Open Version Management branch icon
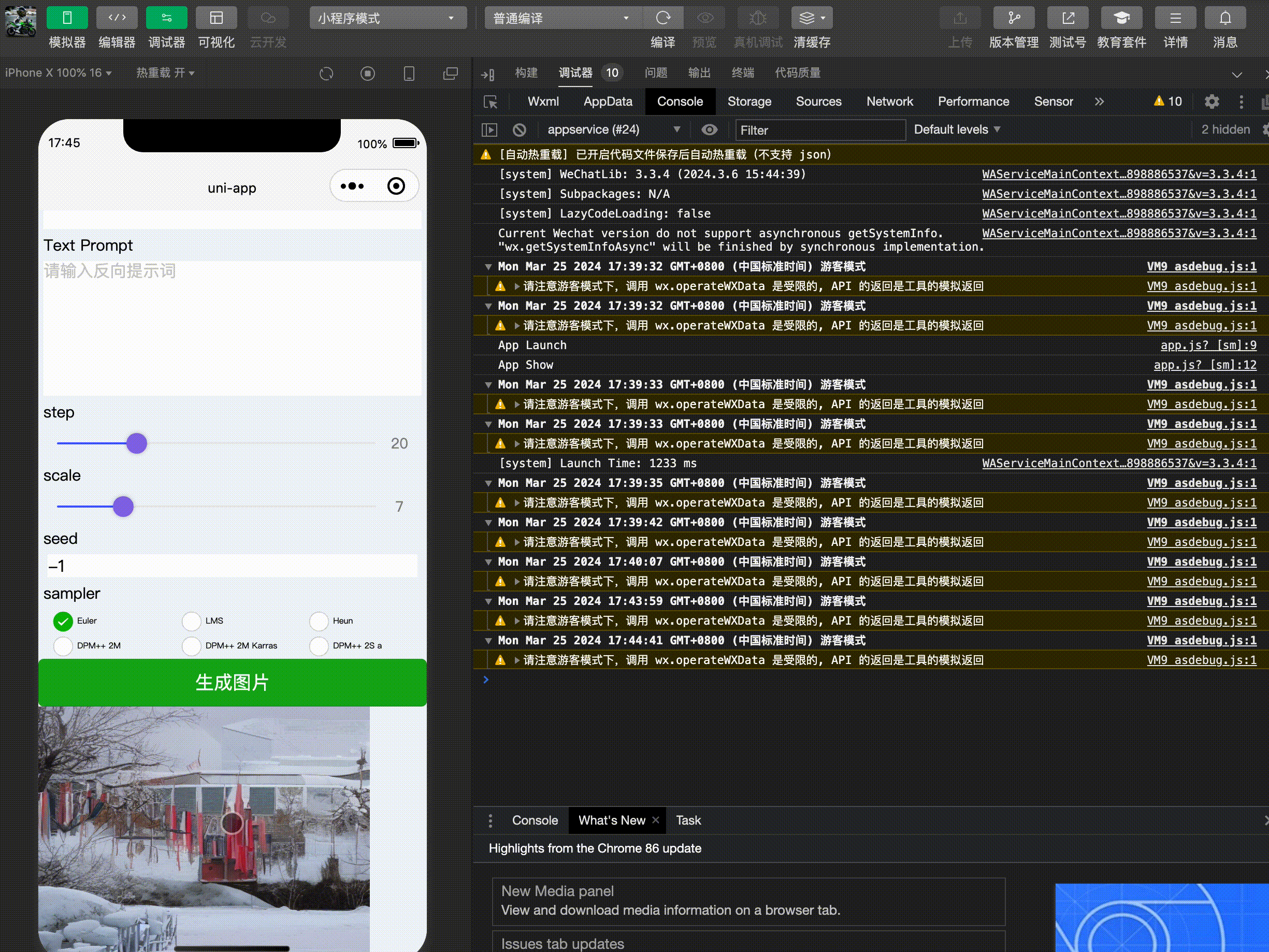The image size is (1269, 952). click(1014, 18)
